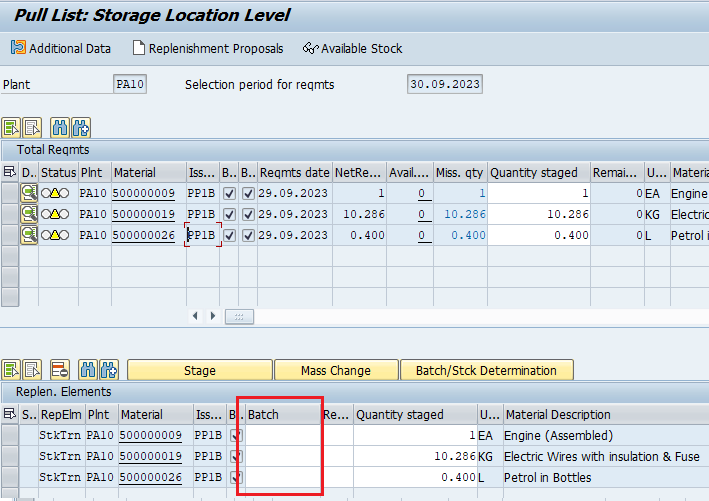The width and height of the screenshot is (709, 501).
Task: Open Total Reqmts table column configuration icon
Action: pyautogui.click(x=10, y=173)
